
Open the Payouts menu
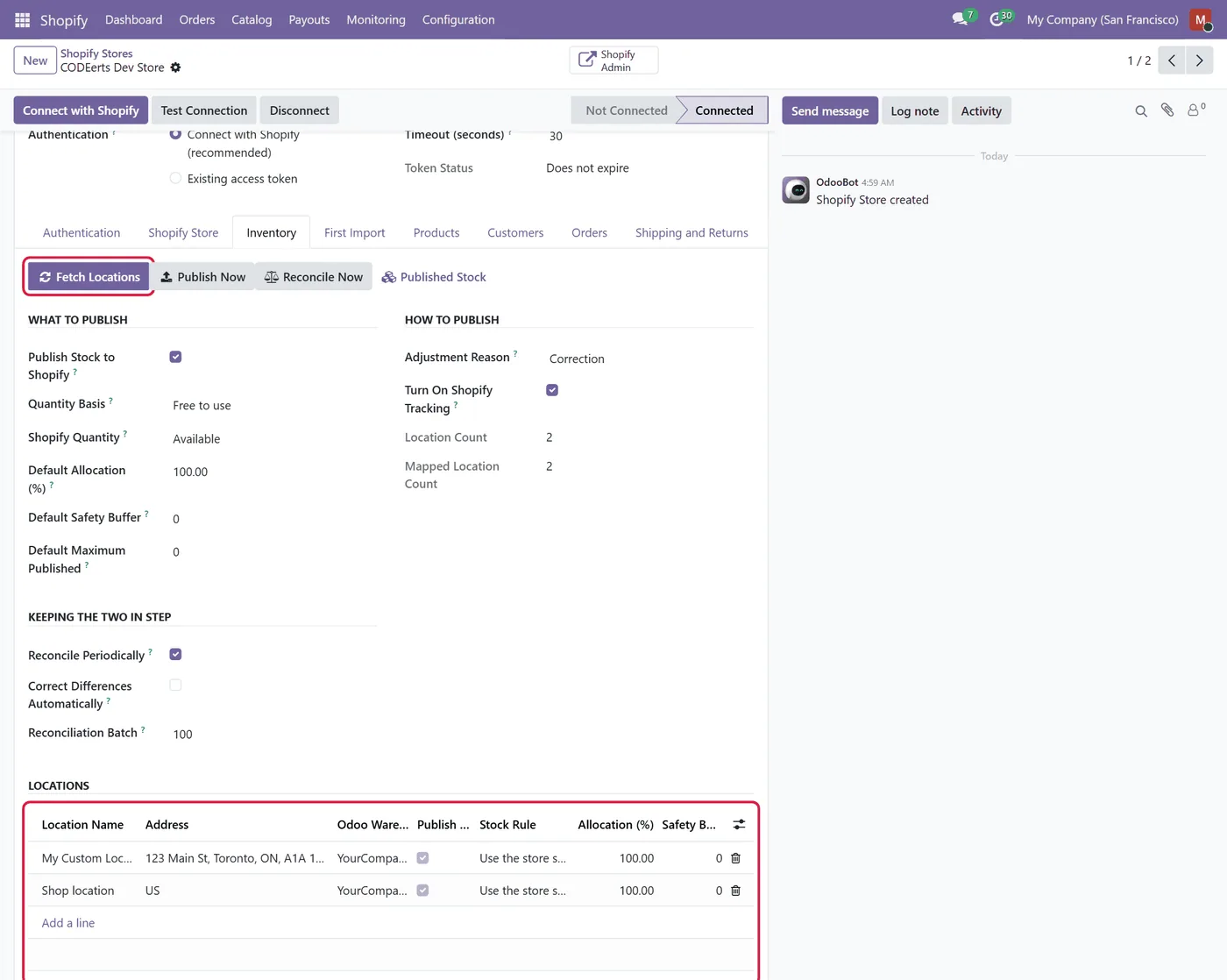point(309,19)
